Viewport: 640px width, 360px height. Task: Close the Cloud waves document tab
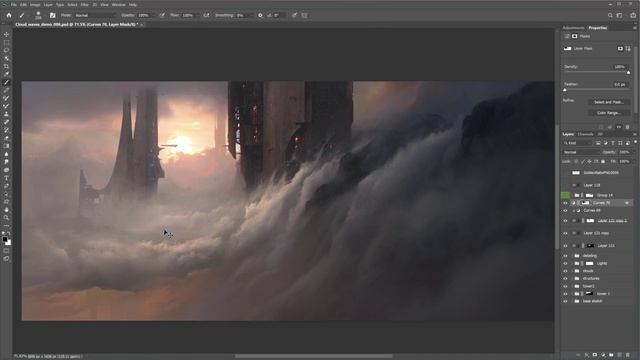coord(142,24)
